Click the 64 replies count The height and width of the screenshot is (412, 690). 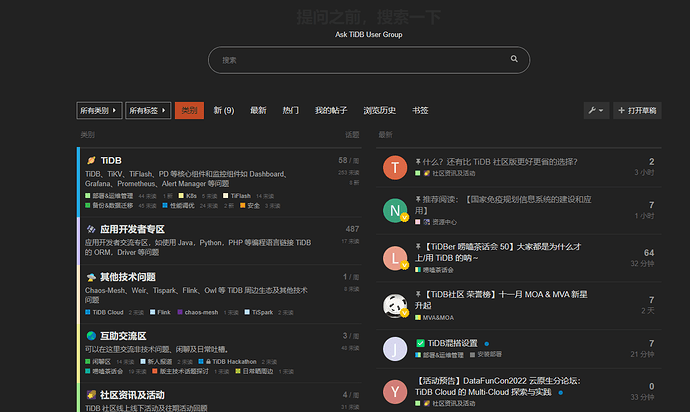pyautogui.click(x=649, y=253)
